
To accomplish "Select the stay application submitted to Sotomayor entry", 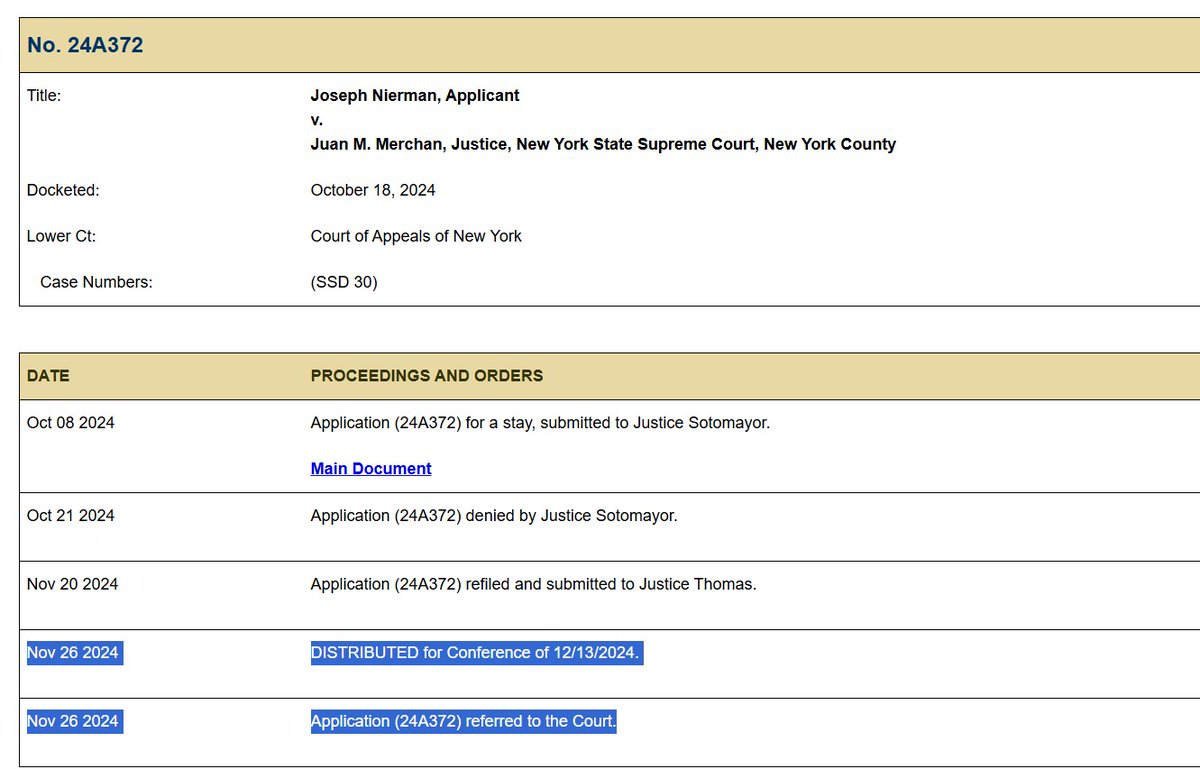I will point(540,423).
